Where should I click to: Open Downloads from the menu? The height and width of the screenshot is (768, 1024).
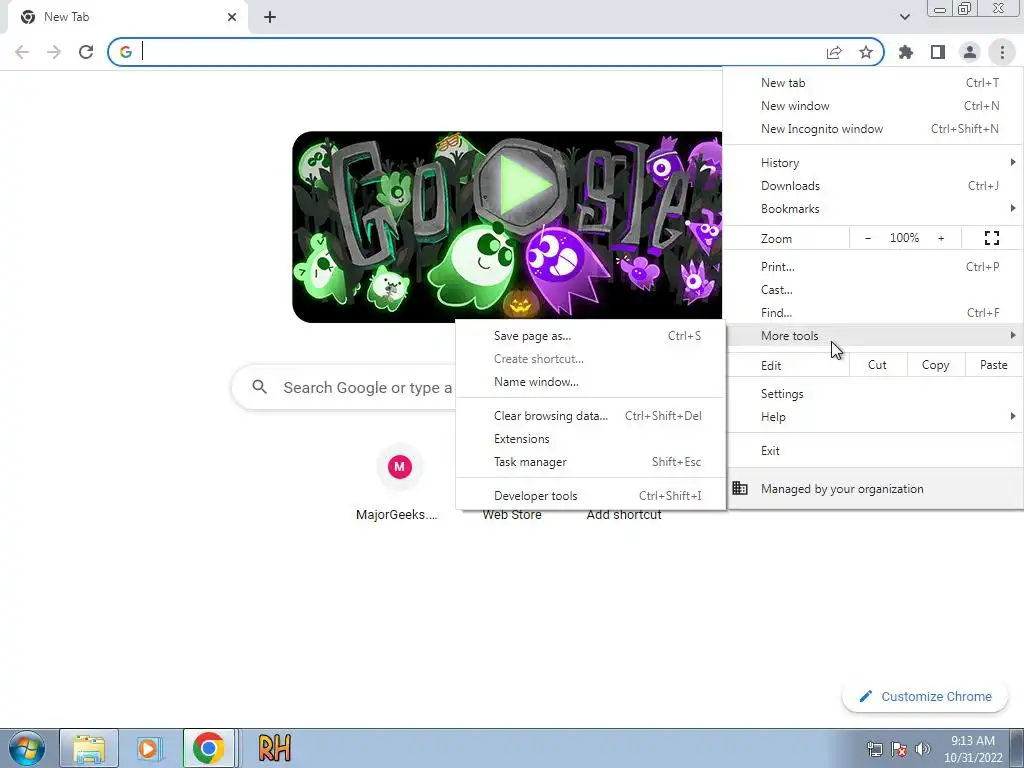(x=873, y=185)
